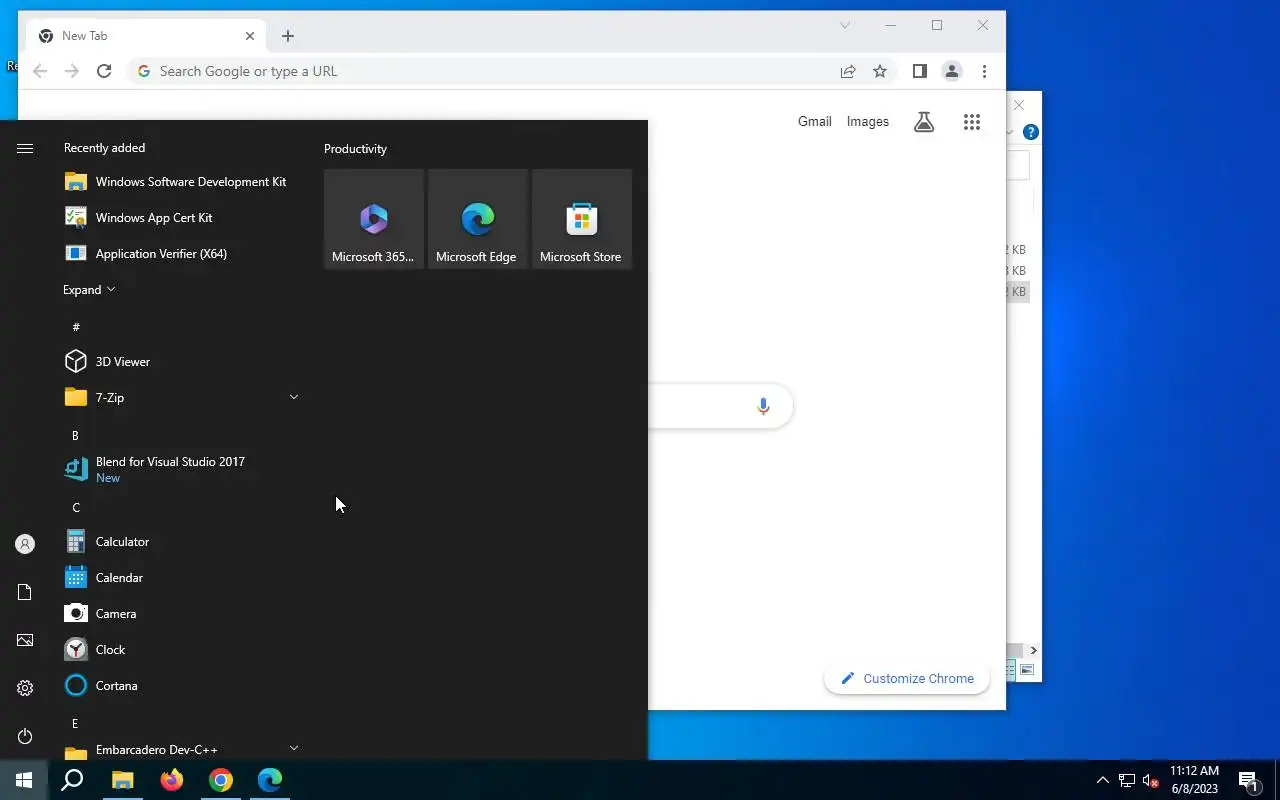The height and width of the screenshot is (800, 1280).
Task: Launch 3D Viewer app
Action: [180, 362]
